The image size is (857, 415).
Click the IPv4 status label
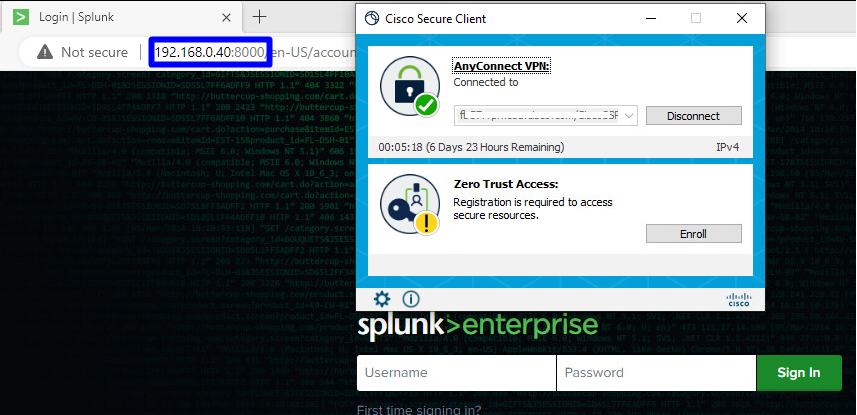pyautogui.click(x=727, y=147)
